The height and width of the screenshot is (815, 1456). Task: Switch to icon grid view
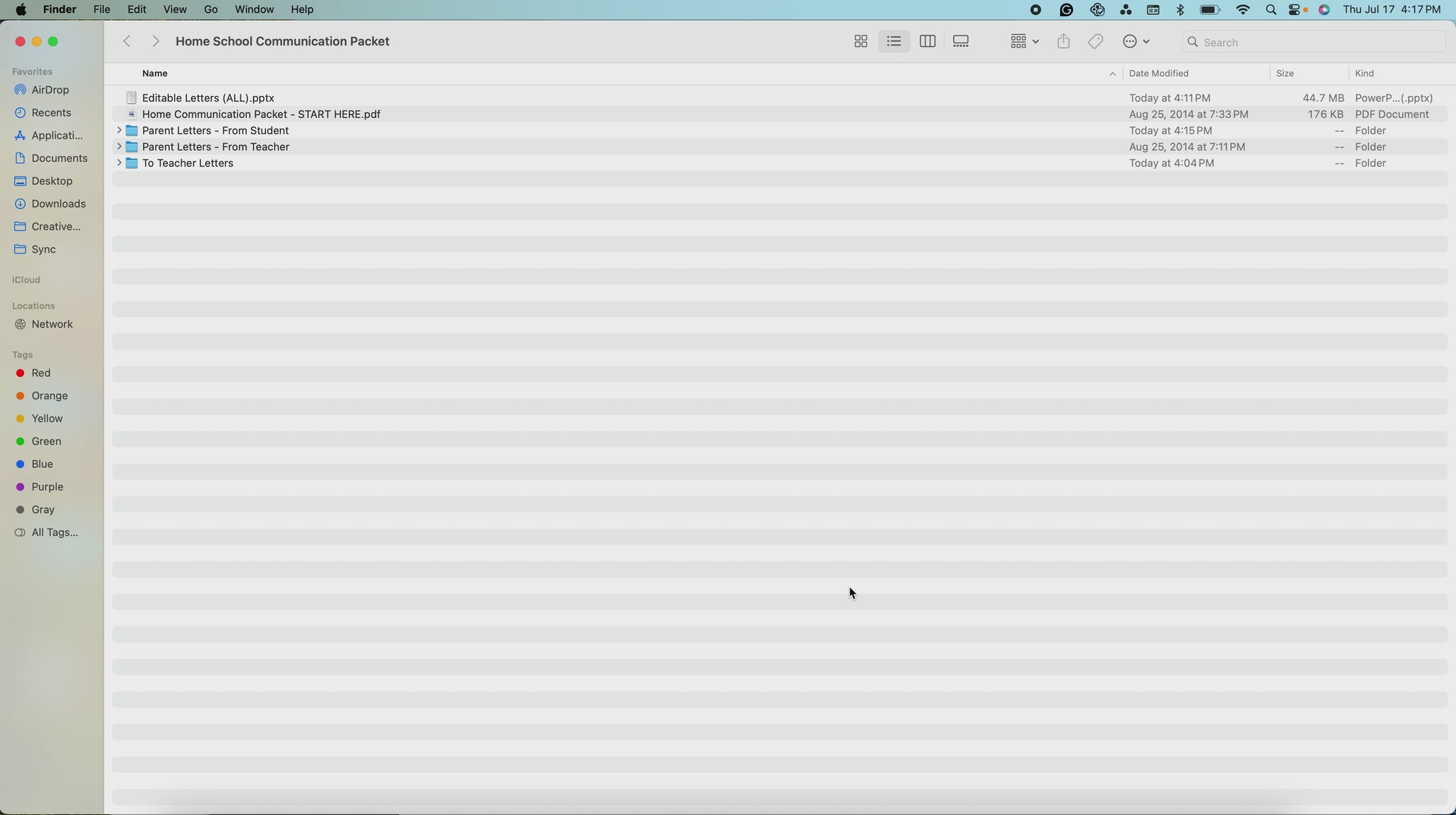860,42
